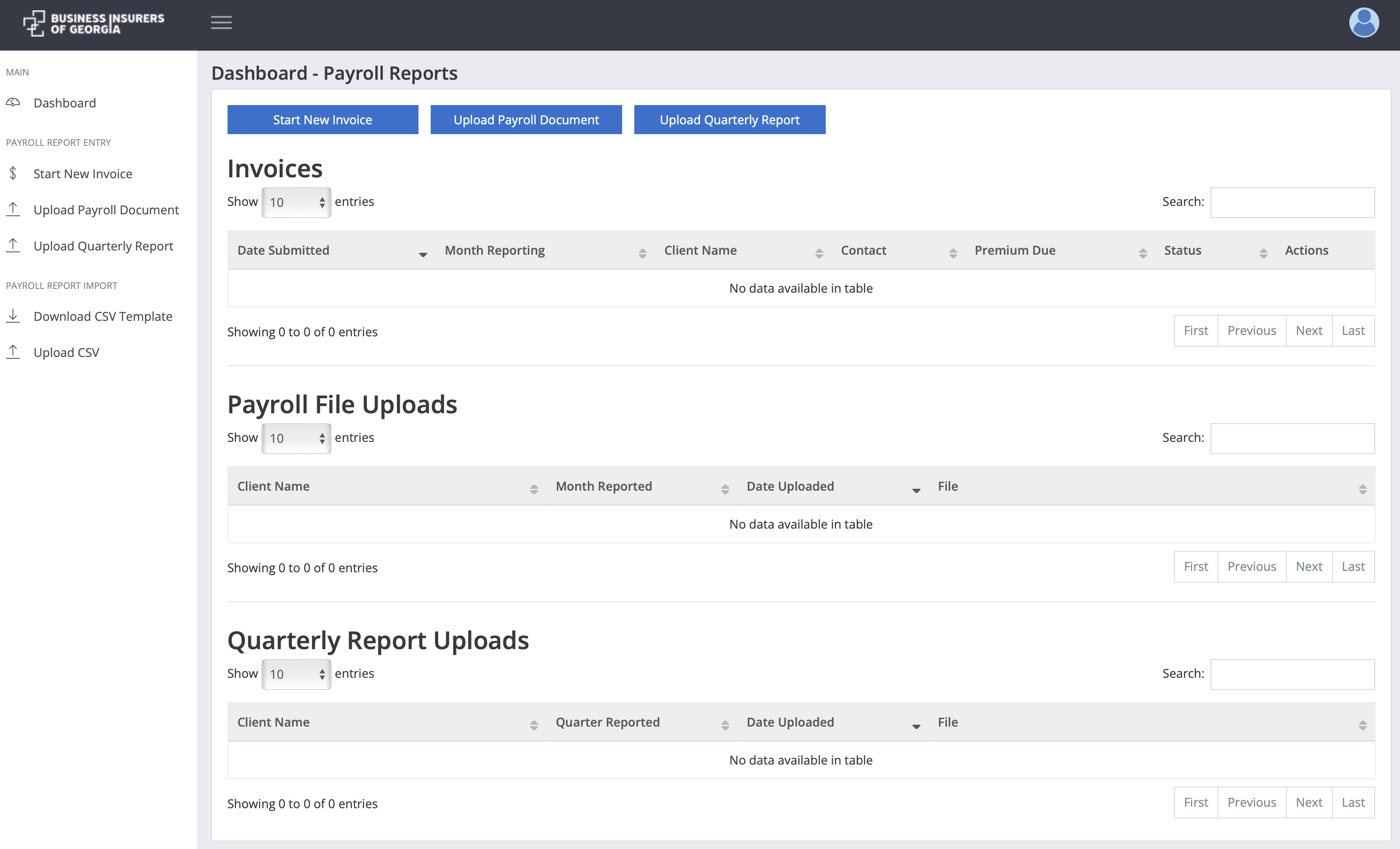Click sort arrows on Quarter Reported column
1400x849 pixels.
tap(725, 725)
